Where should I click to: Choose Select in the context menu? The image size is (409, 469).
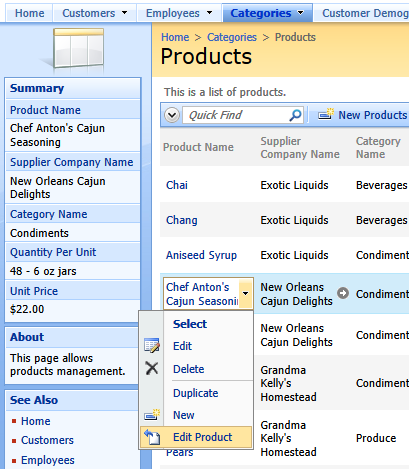190,324
